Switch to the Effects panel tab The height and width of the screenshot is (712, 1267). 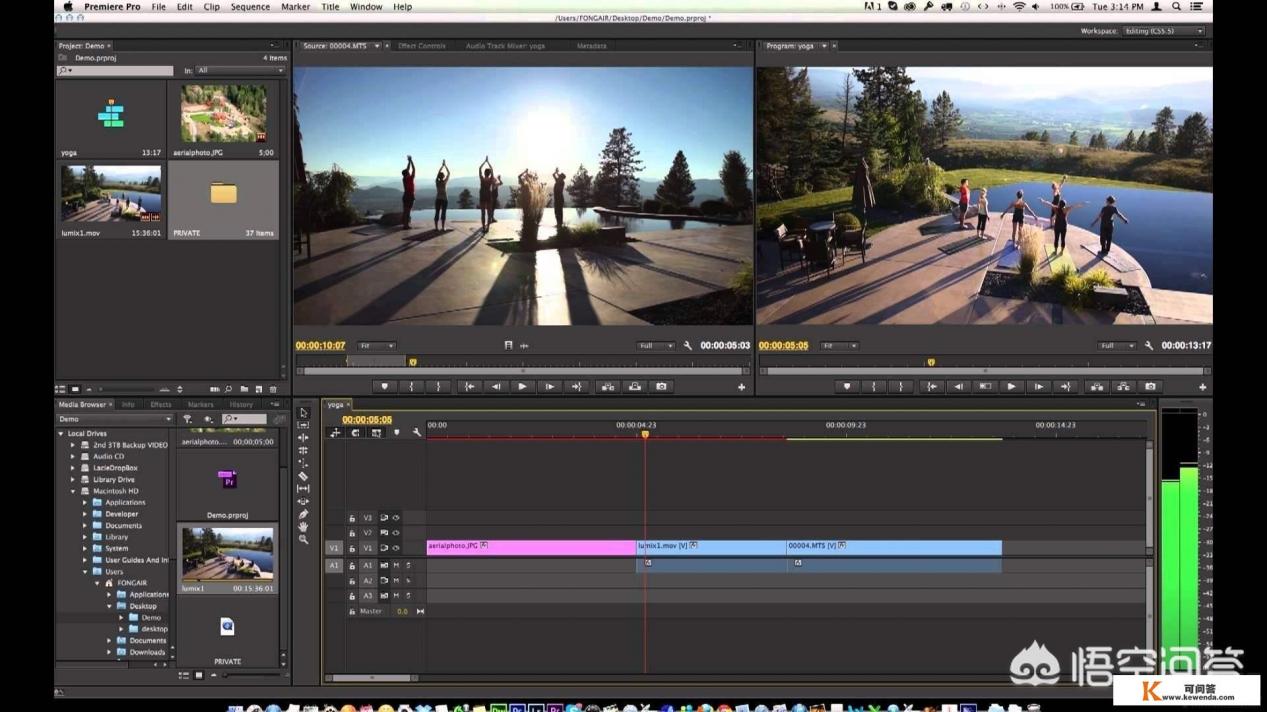[x=160, y=405]
